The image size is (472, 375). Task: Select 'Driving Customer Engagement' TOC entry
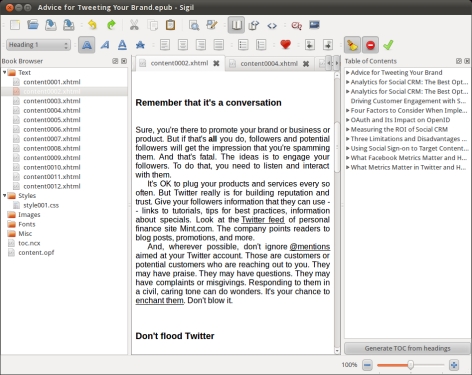point(408,101)
